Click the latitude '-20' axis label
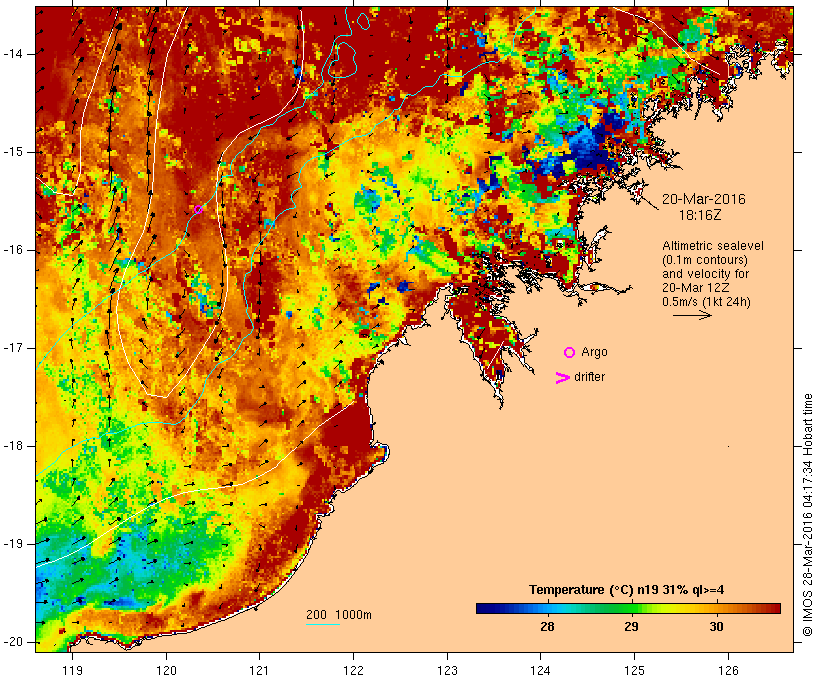Image resolution: width=820 pixels, height=680 pixels. [13, 642]
